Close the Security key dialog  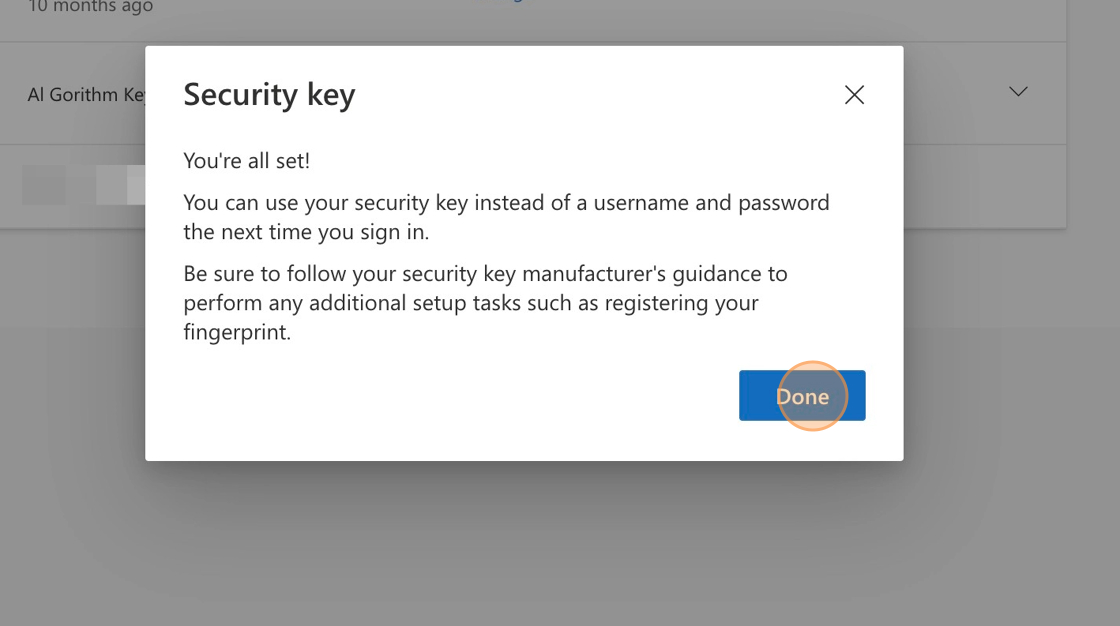(854, 95)
